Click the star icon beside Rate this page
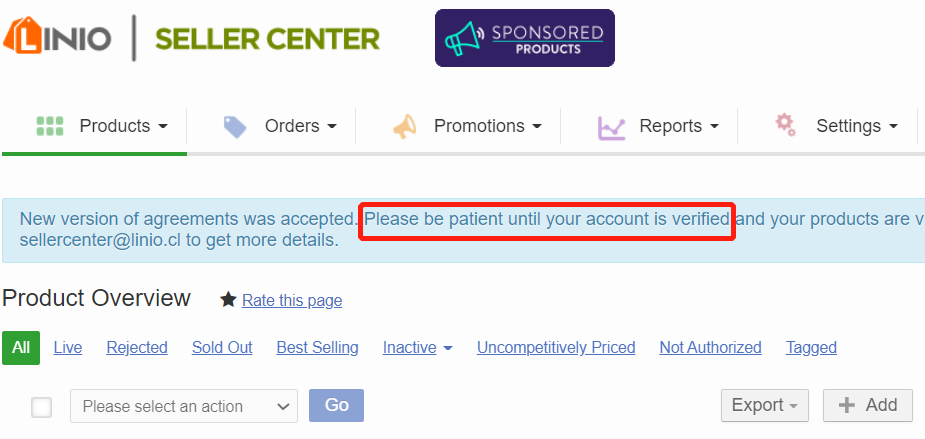Image resolution: width=925 pixels, height=439 pixels. coord(228,300)
